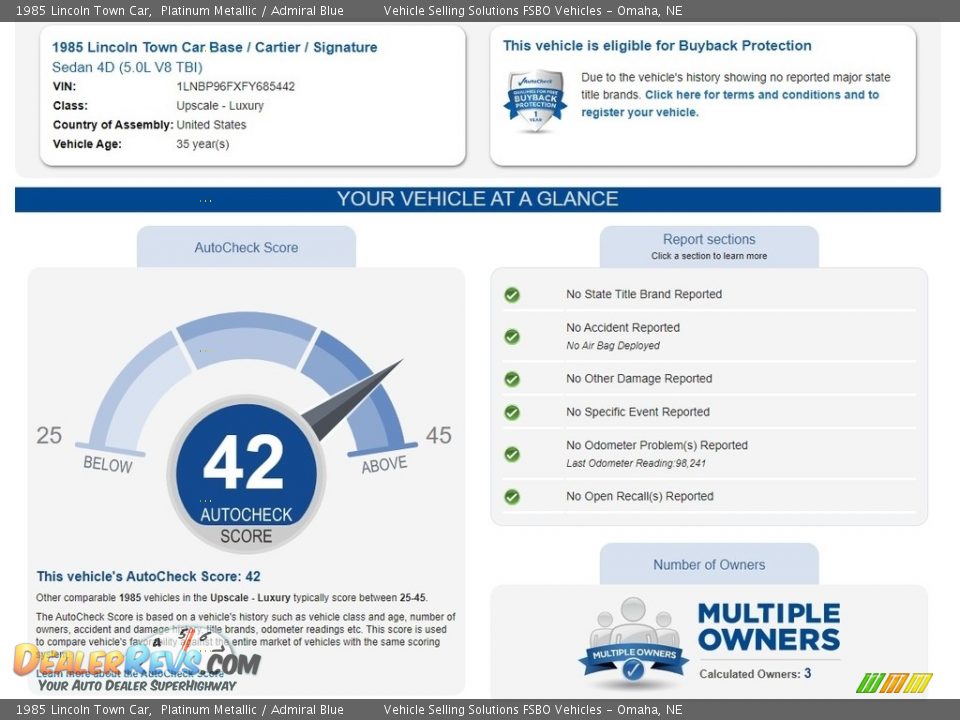The height and width of the screenshot is (720, 960).
Task: Click the No Air Bag Deployed note
Action: (x=613, y=346)
